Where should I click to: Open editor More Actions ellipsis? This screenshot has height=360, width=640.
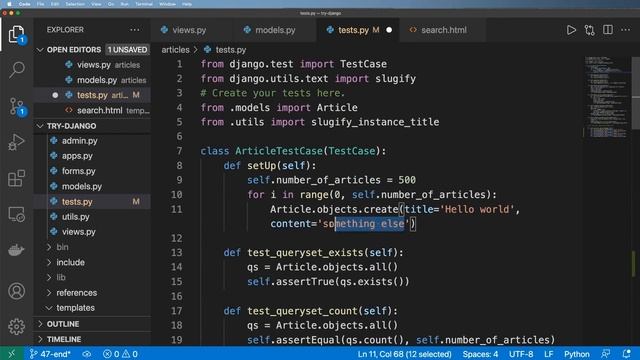(625, 30)
